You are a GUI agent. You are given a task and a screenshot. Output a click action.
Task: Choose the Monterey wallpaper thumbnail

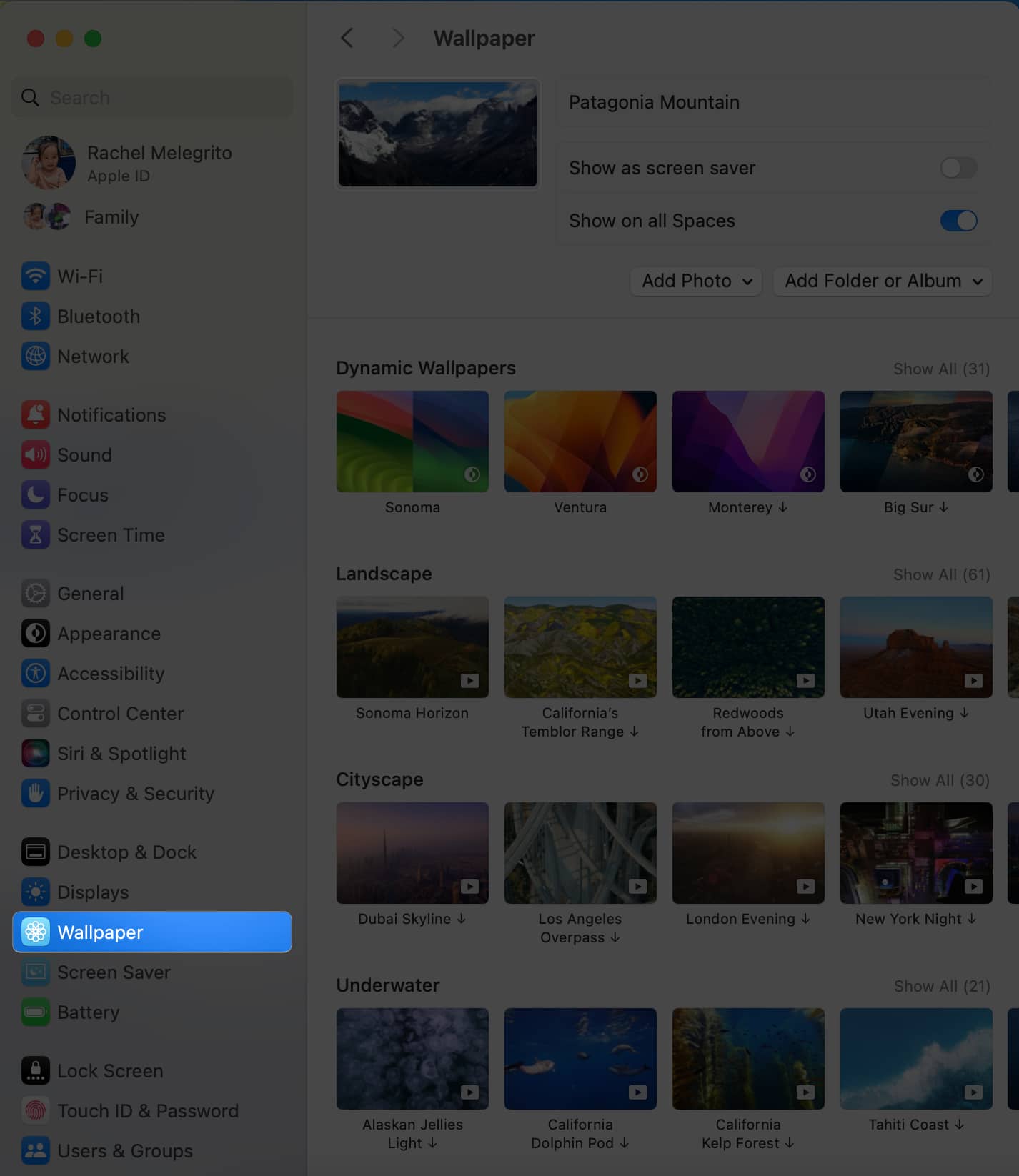748,441
